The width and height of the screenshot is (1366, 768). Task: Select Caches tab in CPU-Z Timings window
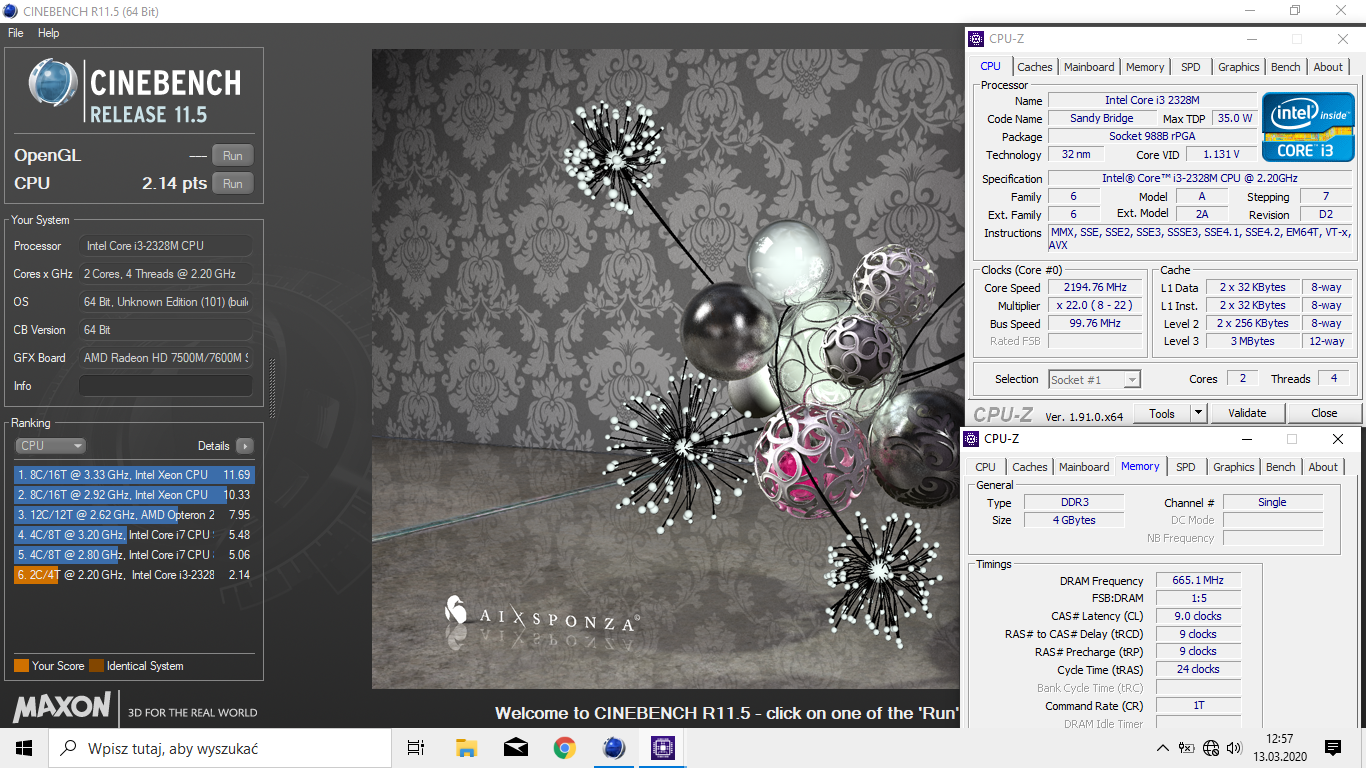click(1029, 467)
